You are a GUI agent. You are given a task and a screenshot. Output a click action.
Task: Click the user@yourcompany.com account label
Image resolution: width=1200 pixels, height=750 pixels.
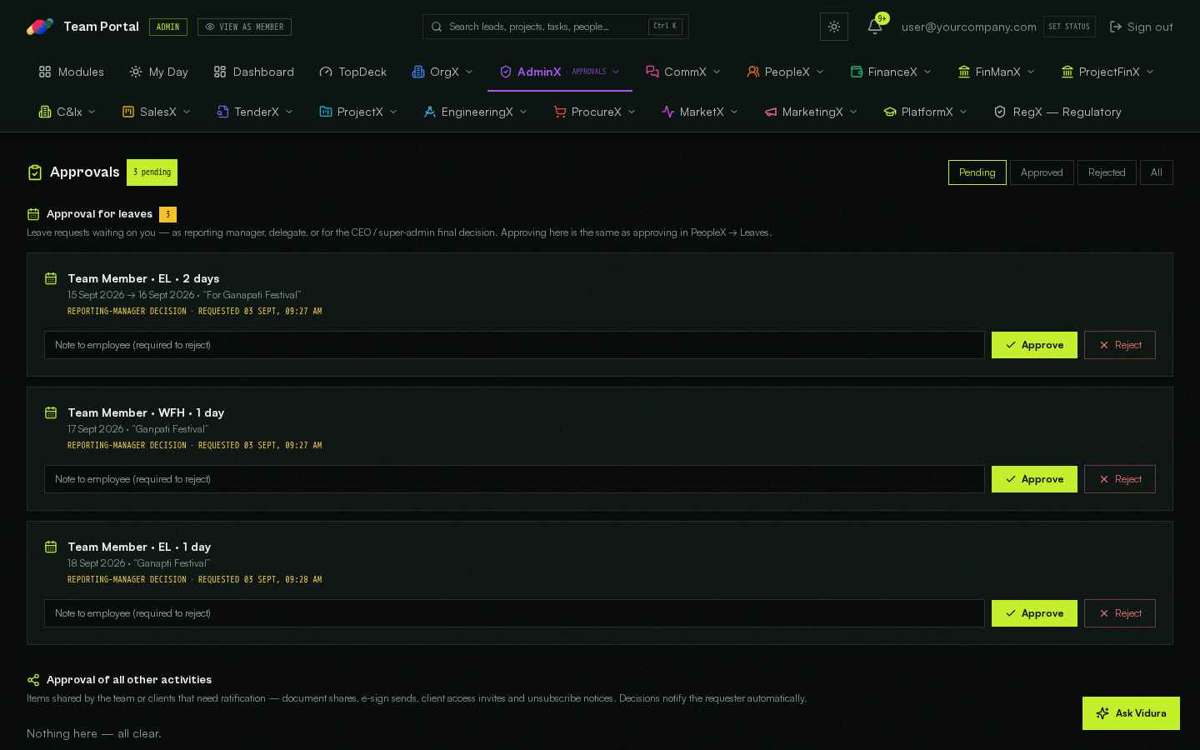pyautogui.click(x=969, y=27)
